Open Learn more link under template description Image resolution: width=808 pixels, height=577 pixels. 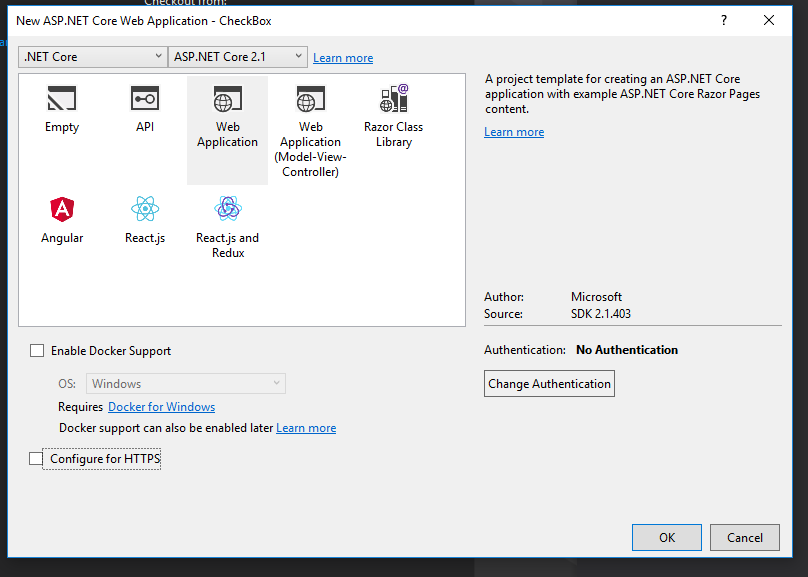click(x=514, y=132)
